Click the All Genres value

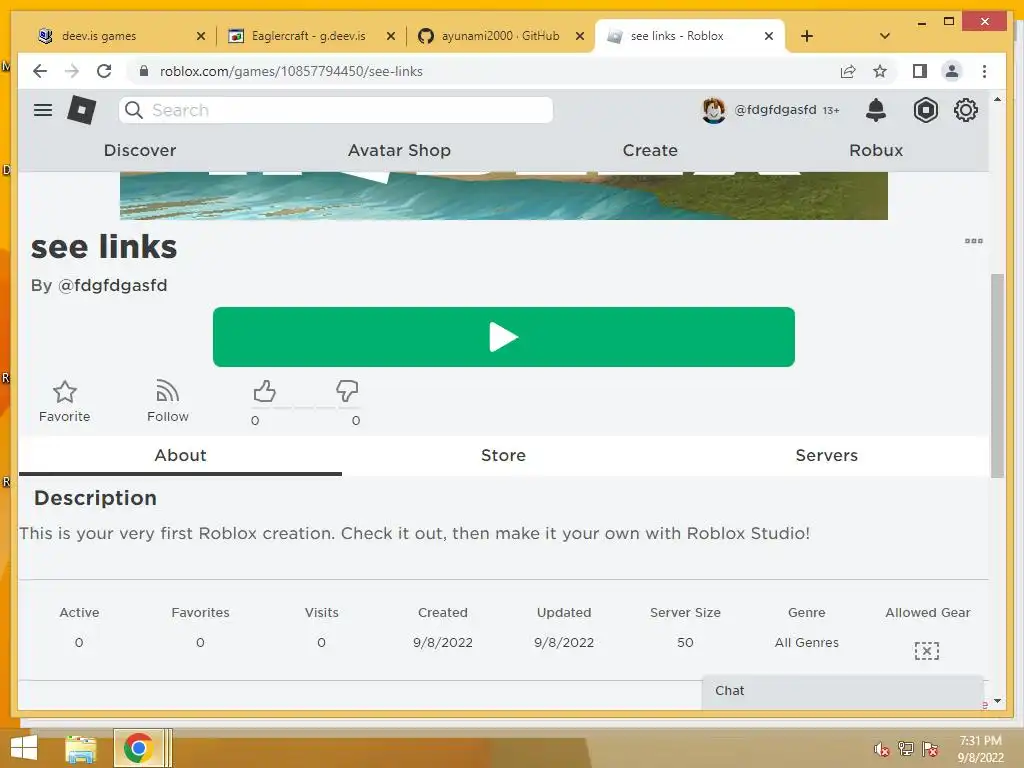807,643
